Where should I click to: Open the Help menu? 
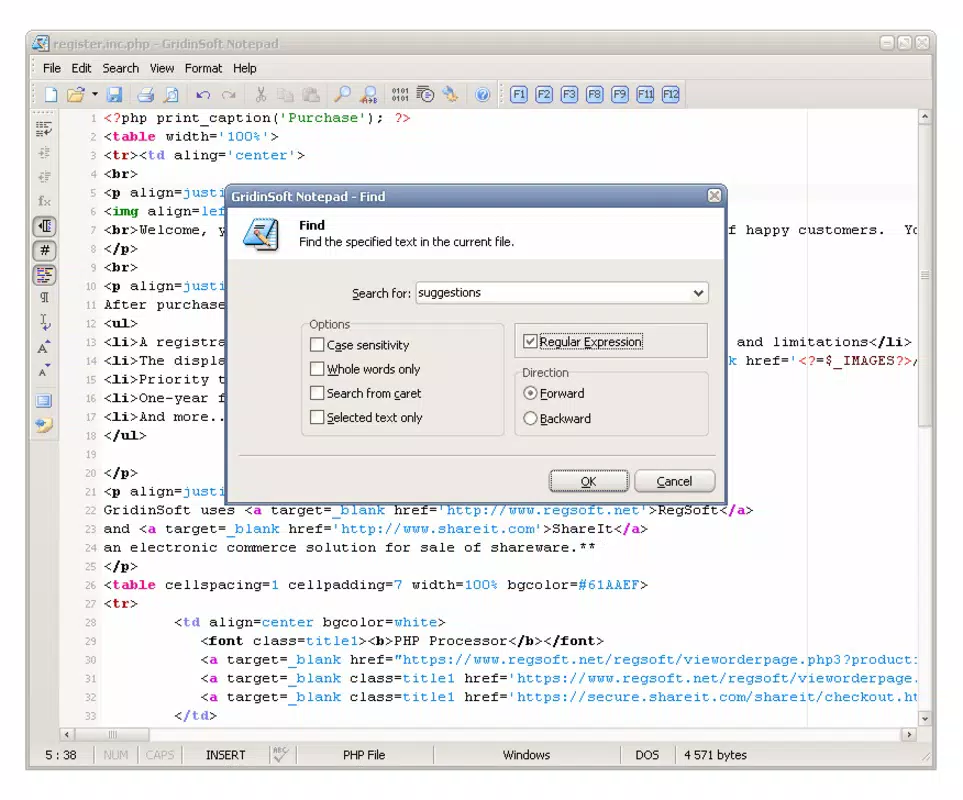click(x=244, y=68)
